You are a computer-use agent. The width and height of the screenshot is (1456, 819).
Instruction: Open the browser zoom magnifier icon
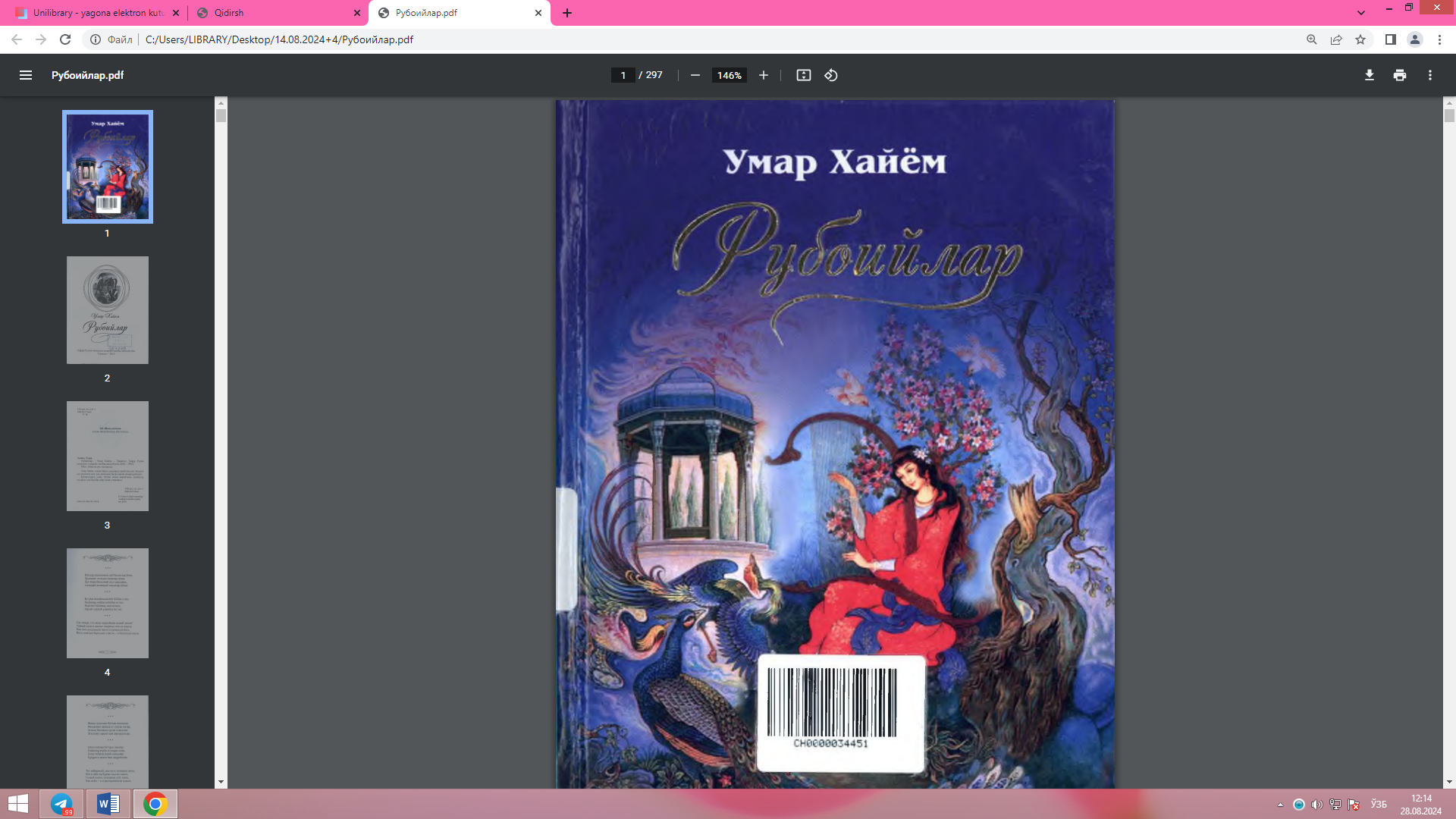(1312, 39)
